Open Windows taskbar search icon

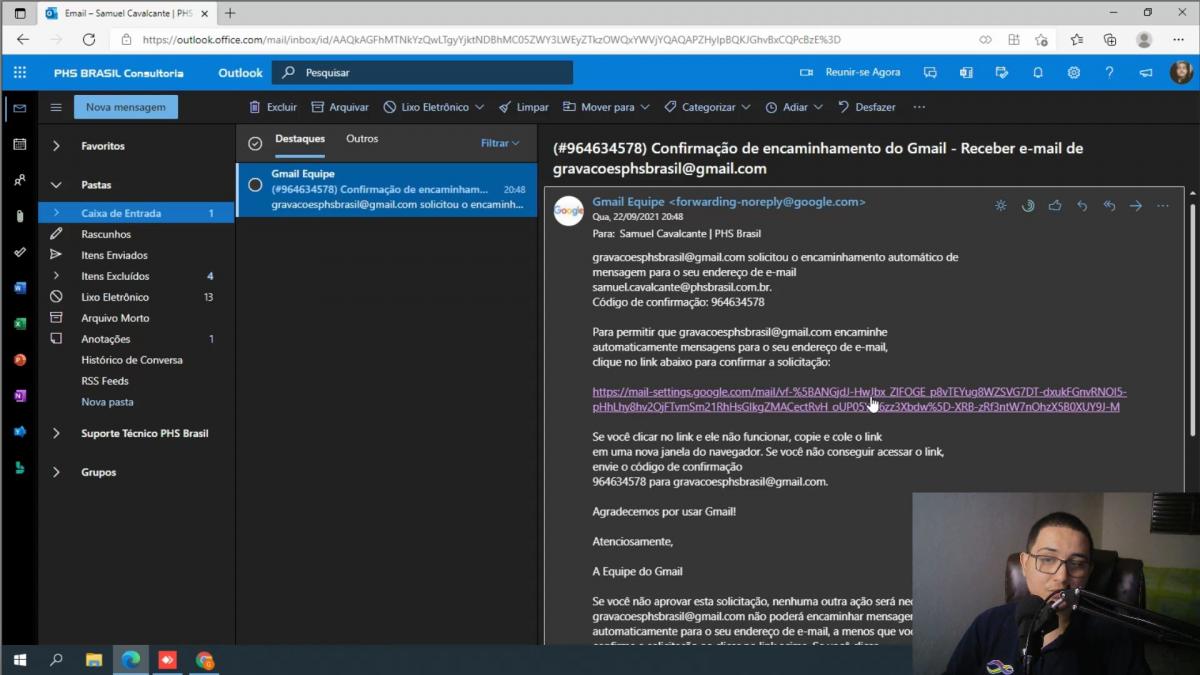click(56, 660)
